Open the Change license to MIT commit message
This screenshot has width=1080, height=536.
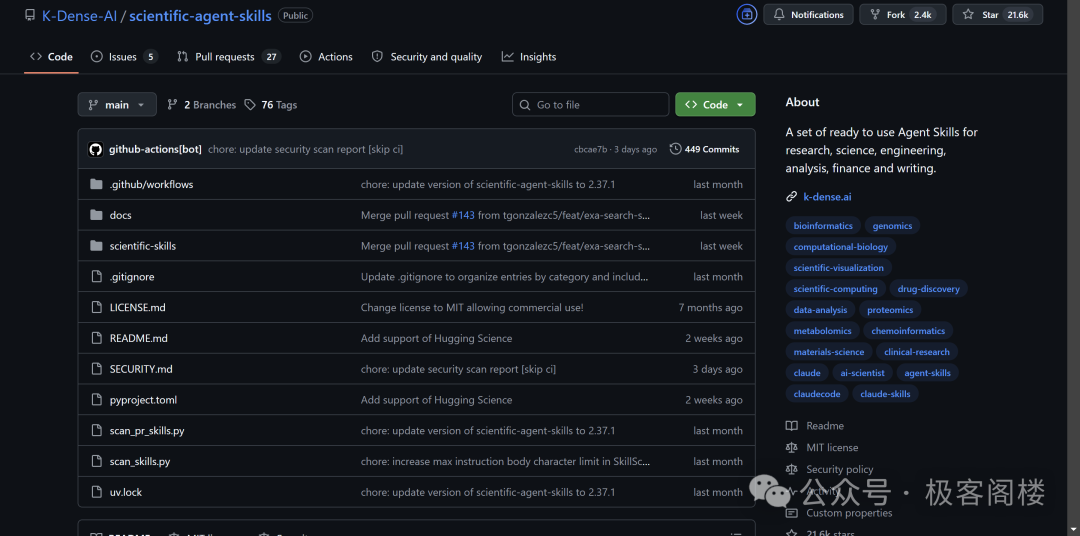(472, 307)
